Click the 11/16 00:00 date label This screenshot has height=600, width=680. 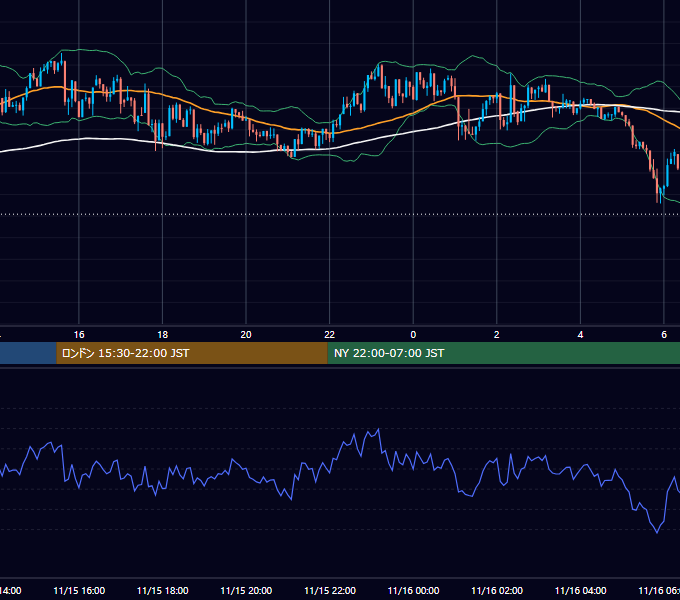[x=413, y=590]
